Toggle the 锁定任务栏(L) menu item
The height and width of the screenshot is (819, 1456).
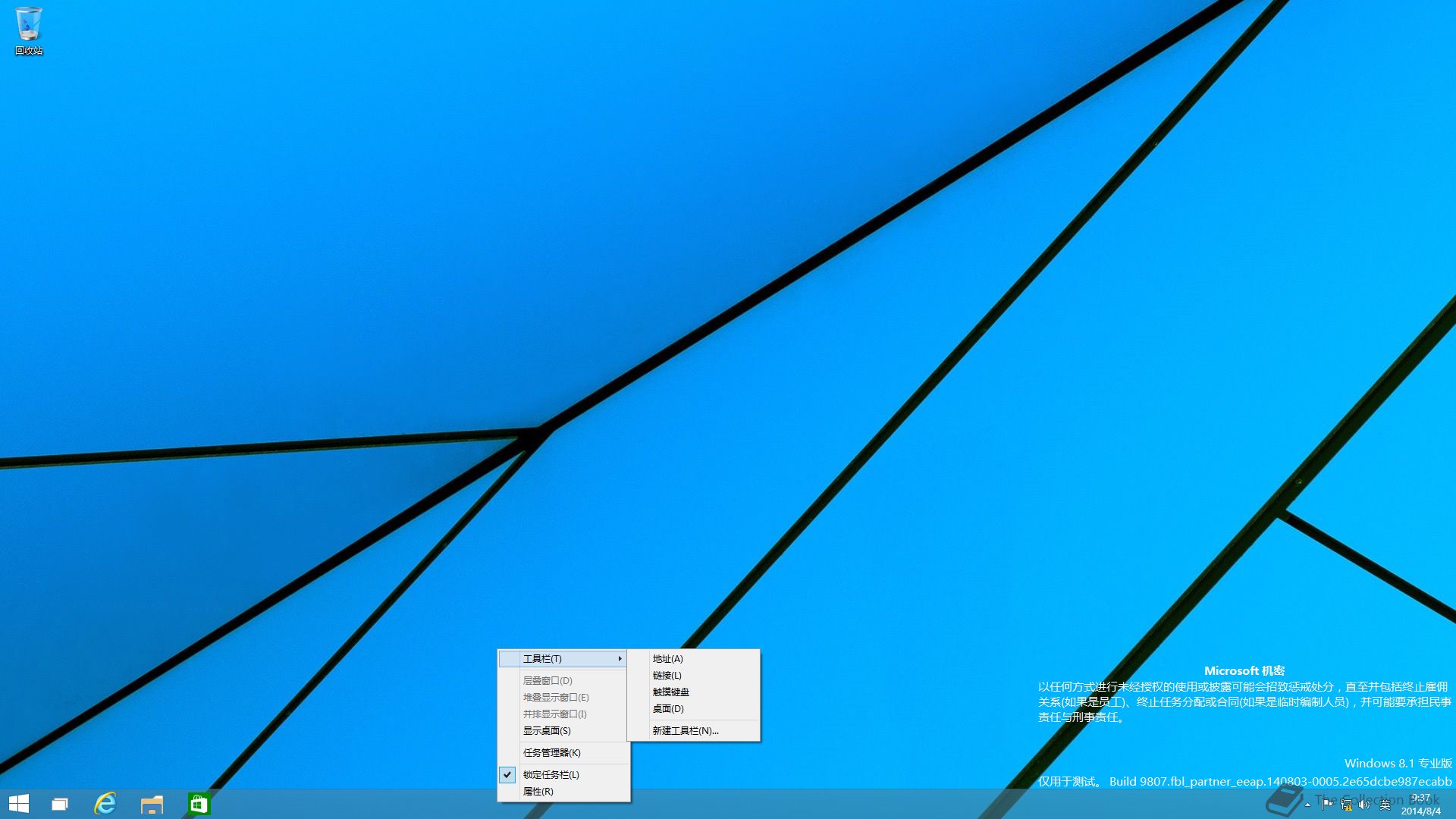point(563,775)
